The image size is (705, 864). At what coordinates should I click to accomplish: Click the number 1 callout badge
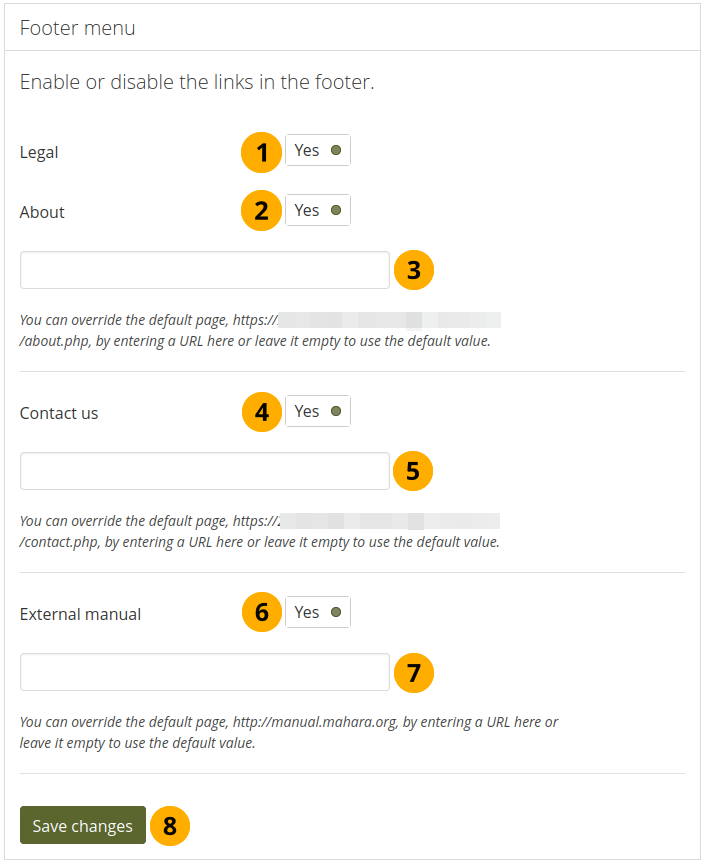click(x=262, y=153)
